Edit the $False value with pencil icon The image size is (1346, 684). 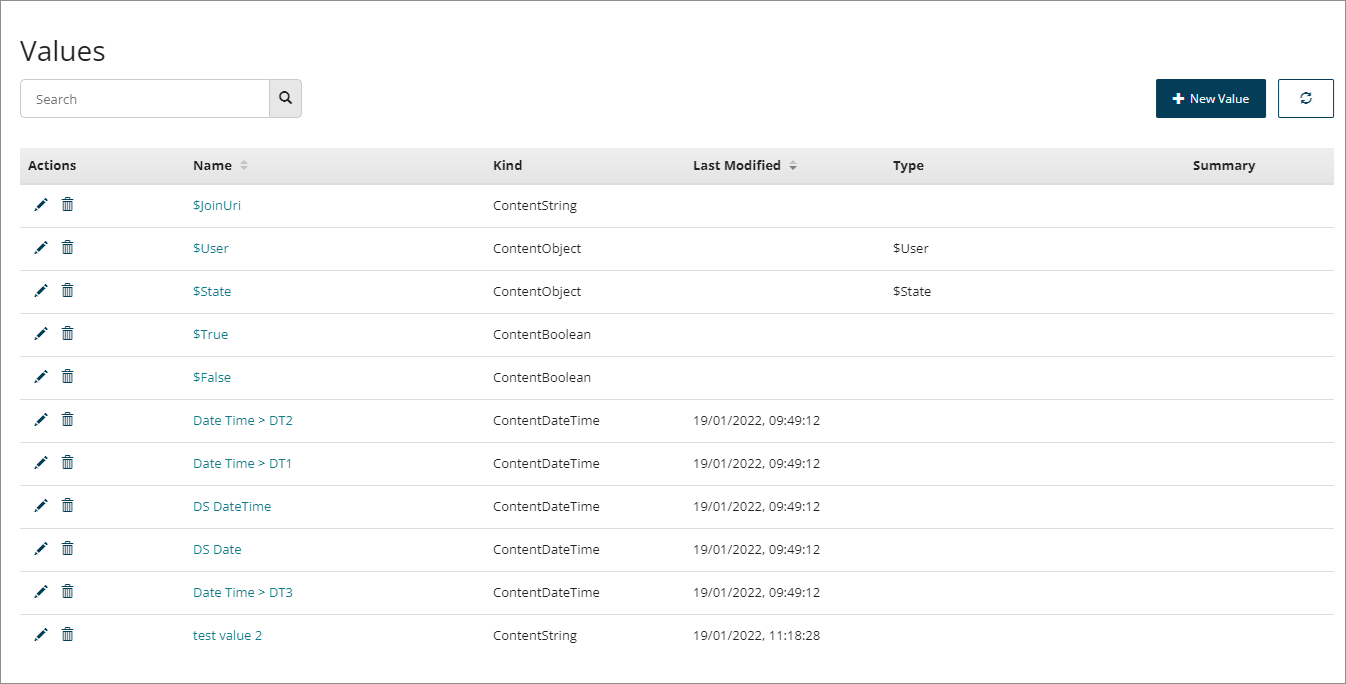point(41,377)
